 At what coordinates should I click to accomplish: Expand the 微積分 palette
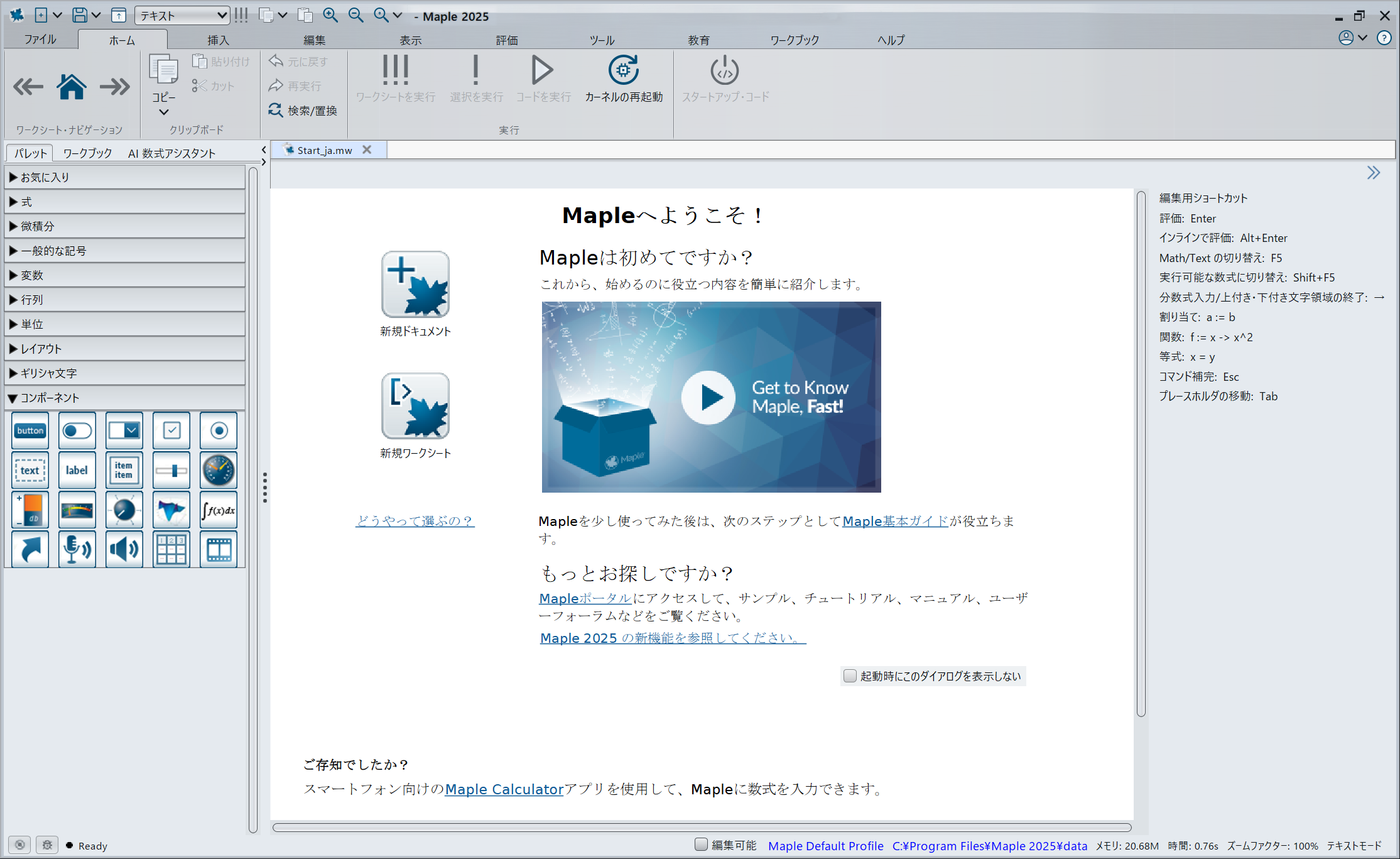[125, 226]
